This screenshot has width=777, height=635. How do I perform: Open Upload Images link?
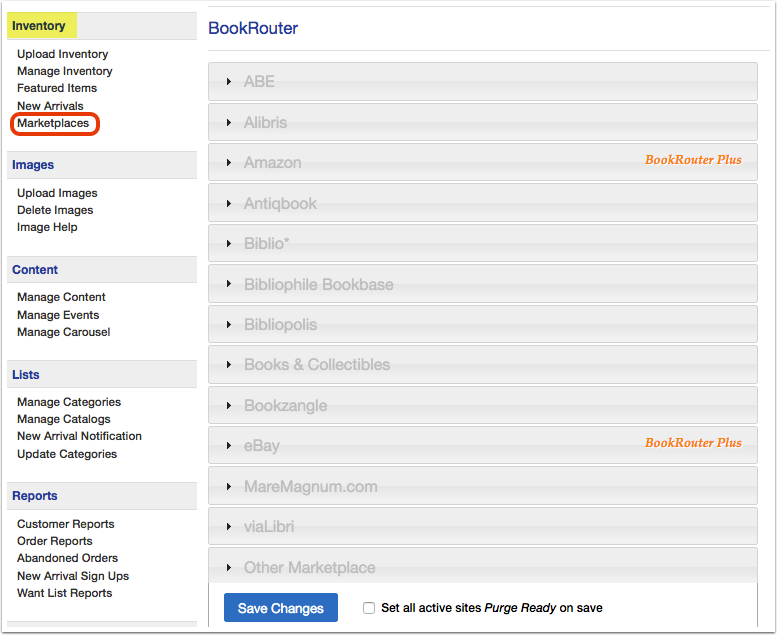(x=57, y=193)
